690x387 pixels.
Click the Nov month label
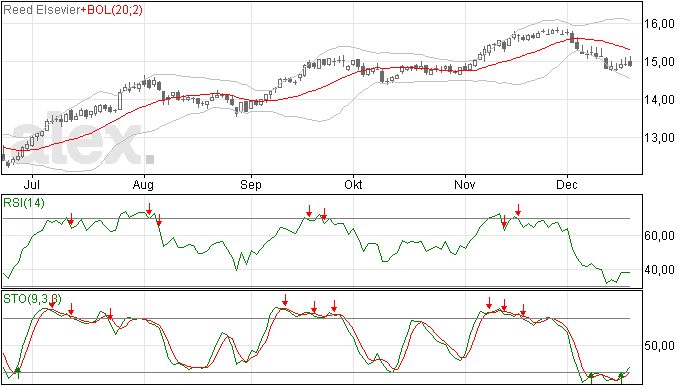point(465,184)
